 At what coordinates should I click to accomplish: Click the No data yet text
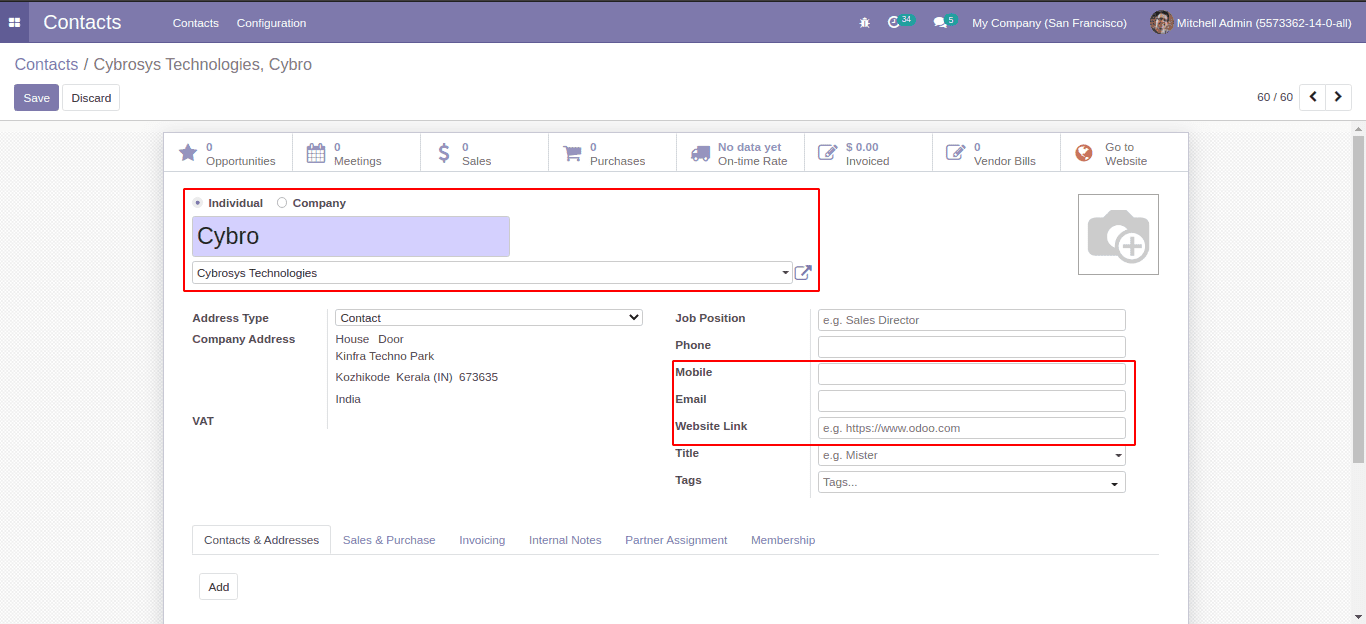[749, 147]
